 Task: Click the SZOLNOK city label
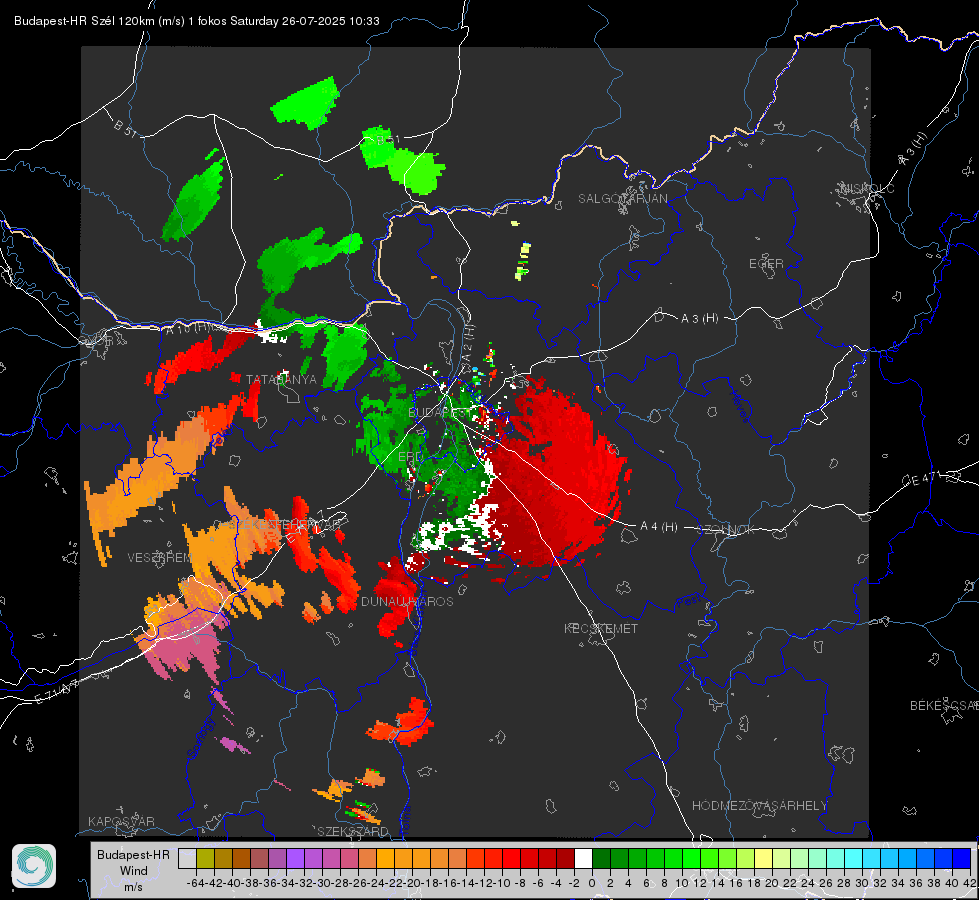point(727,530)
